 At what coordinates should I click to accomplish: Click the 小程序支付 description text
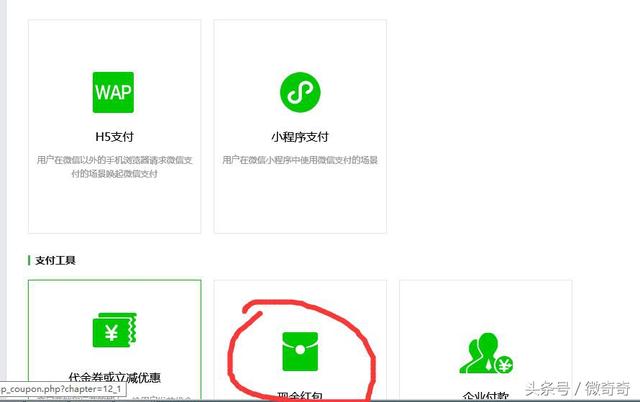[300, 160]
